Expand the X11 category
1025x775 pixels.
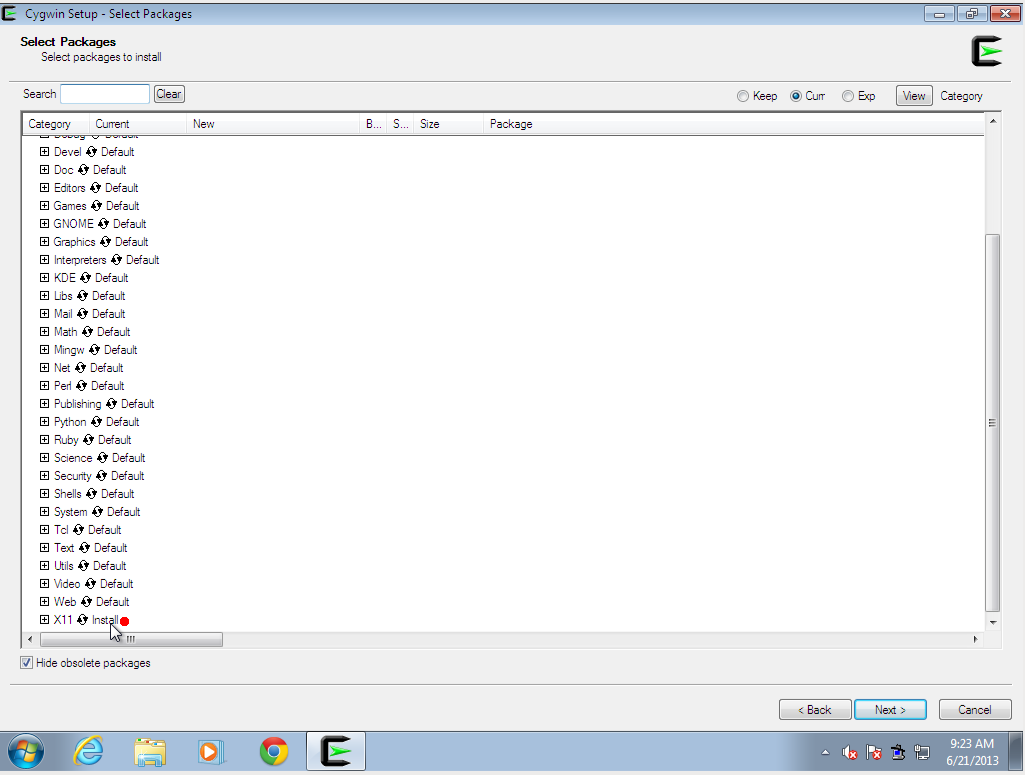(44, 619)
